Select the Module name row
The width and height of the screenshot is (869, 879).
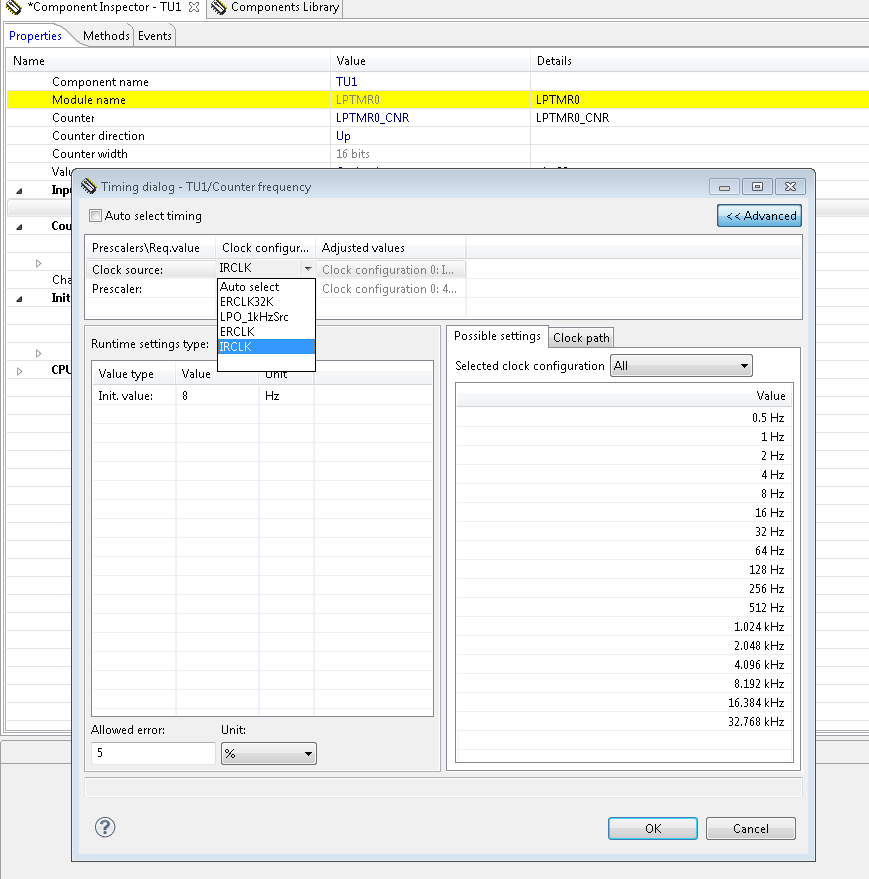coord(437,100)
